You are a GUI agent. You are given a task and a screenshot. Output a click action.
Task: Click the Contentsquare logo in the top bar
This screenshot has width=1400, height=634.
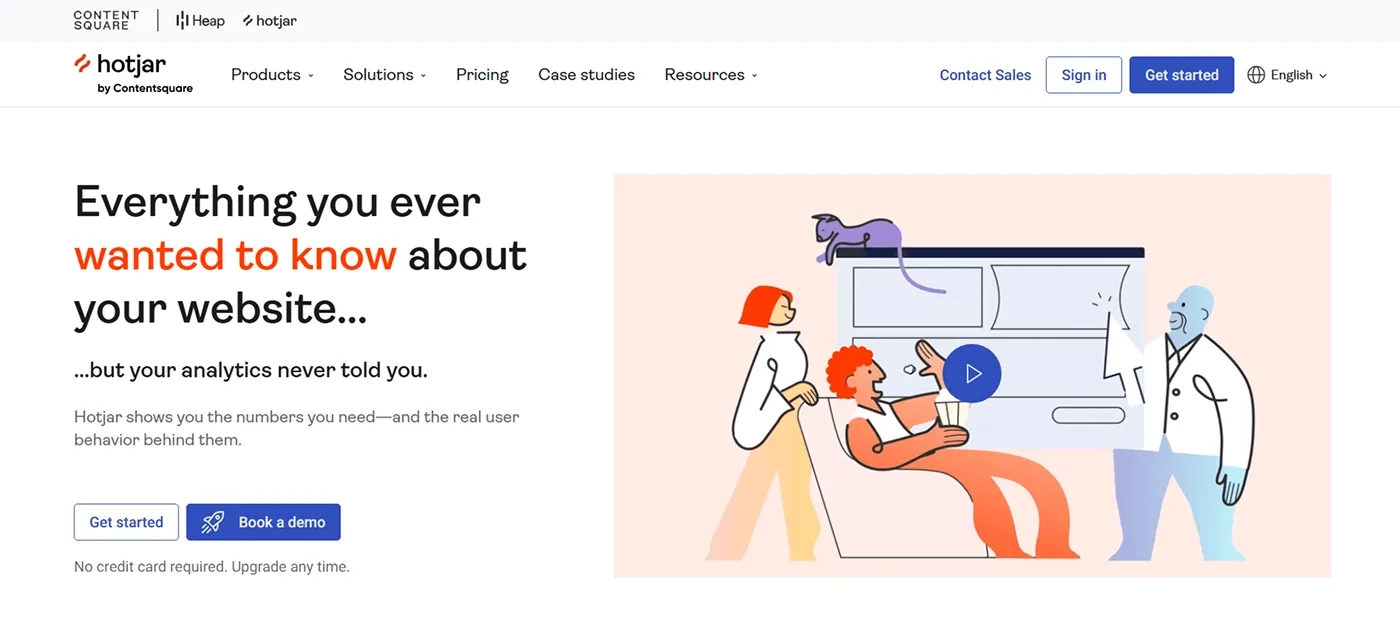point(106,20)
